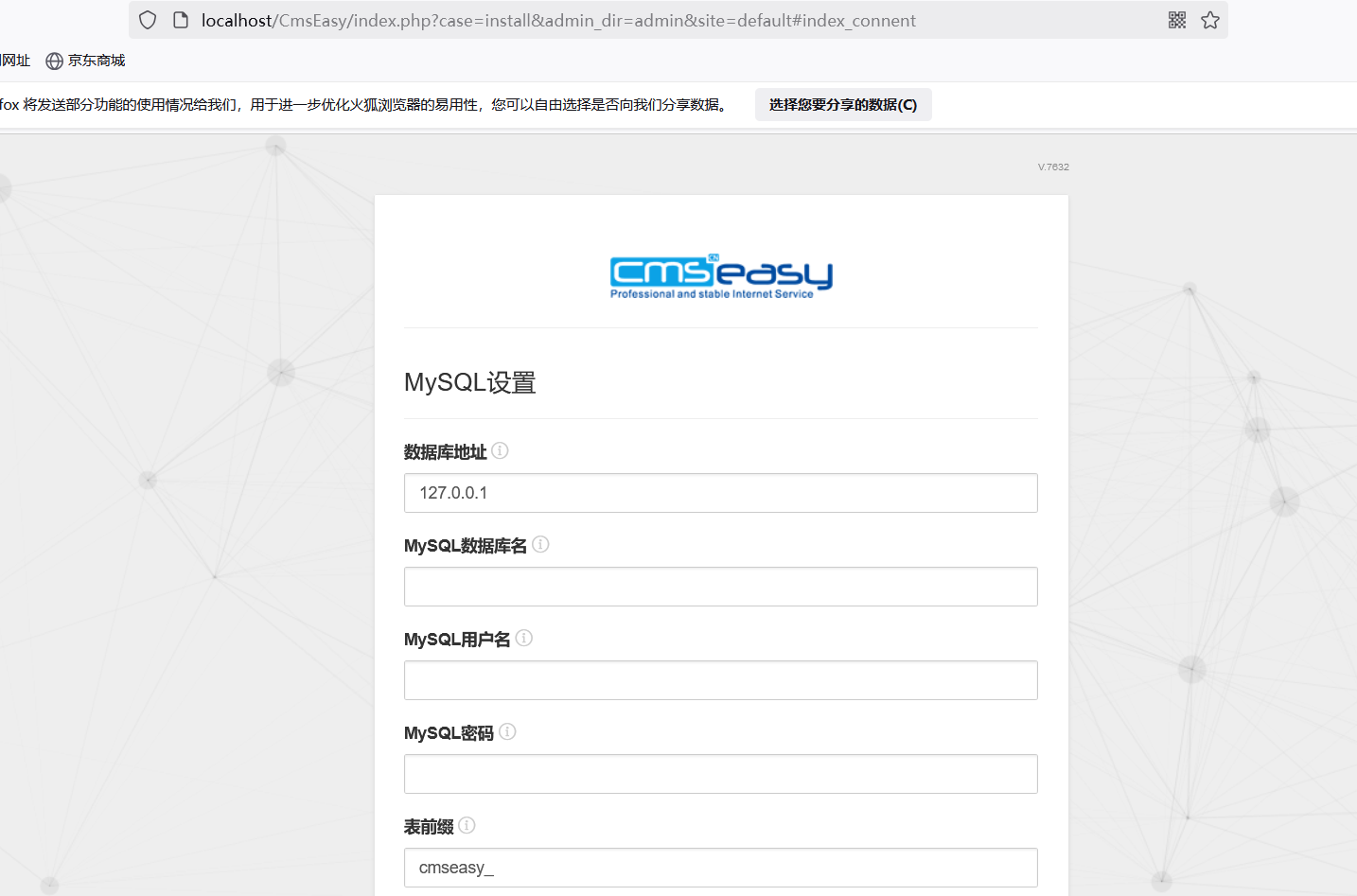
Task: Click the 表前缀 label
Action: [x=429, y=827]
